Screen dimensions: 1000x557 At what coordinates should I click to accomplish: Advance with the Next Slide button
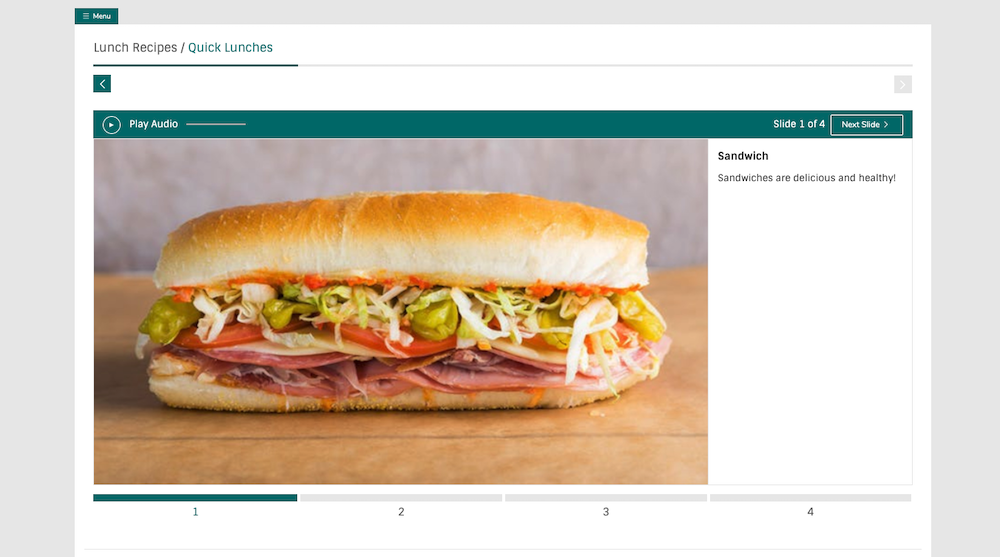pos(866,124)
